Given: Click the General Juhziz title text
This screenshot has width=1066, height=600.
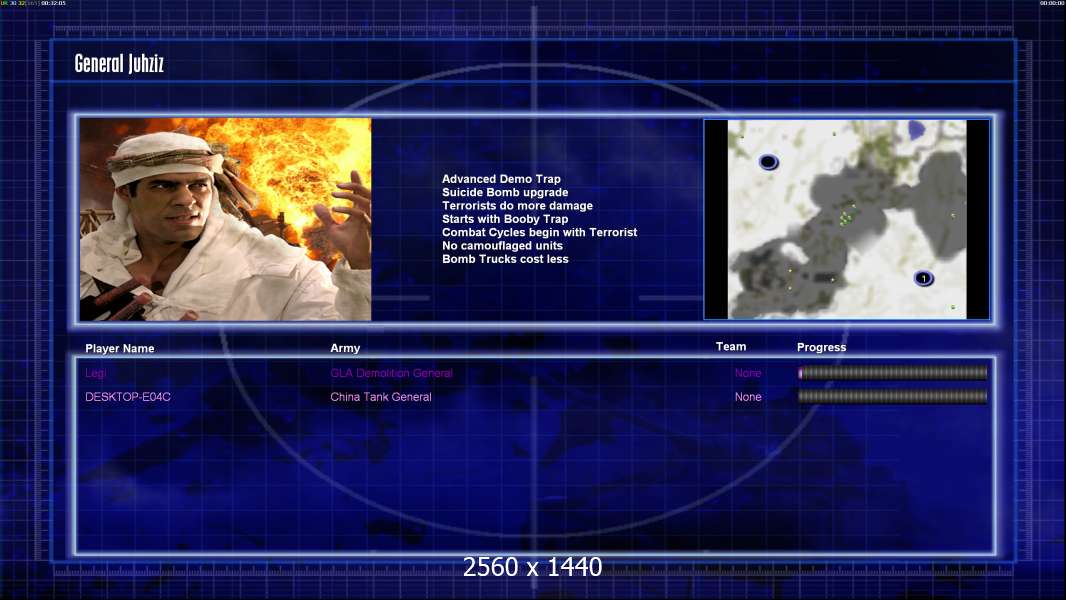Looking at the screenshot, I should (119, 63).
